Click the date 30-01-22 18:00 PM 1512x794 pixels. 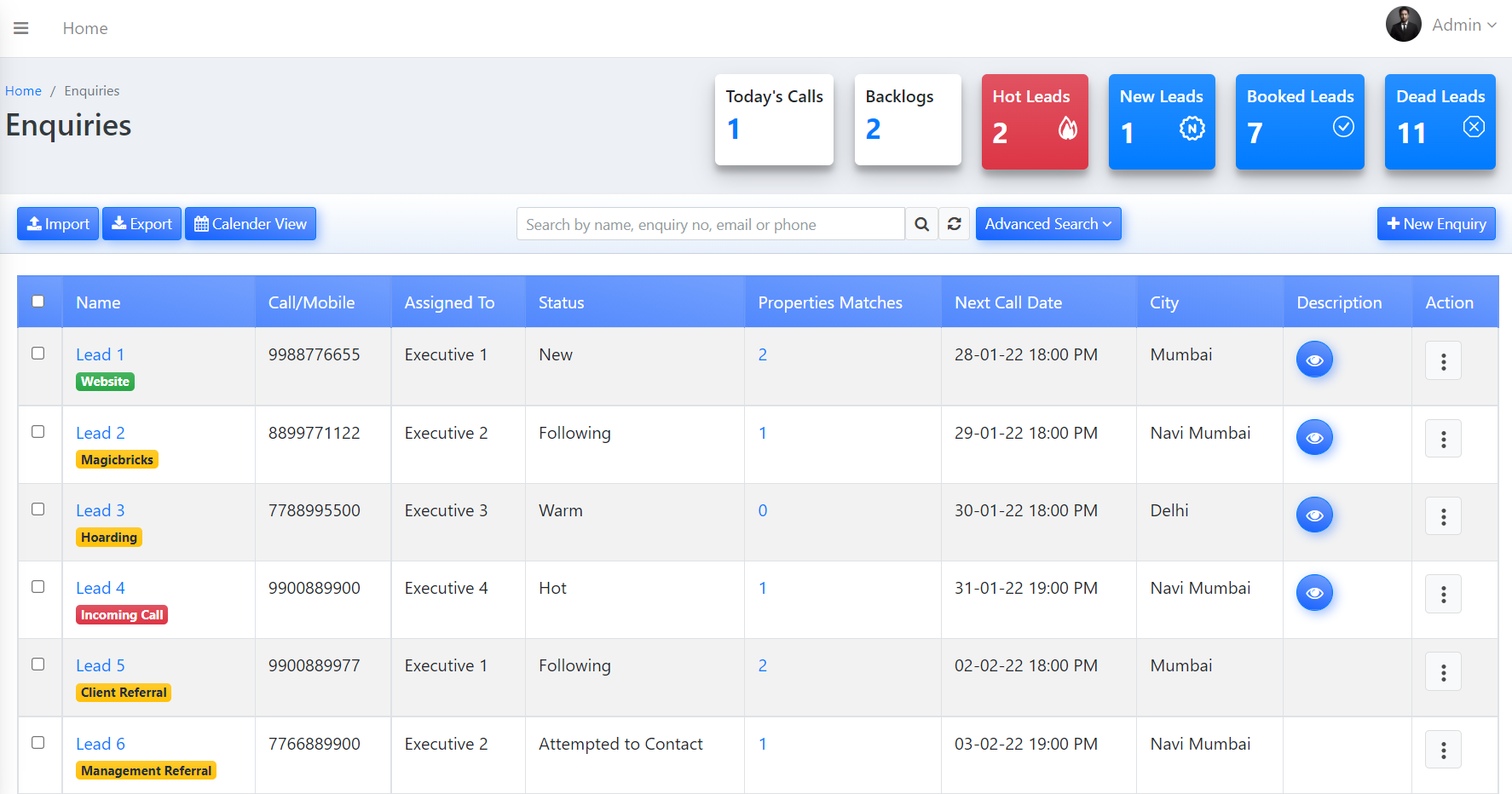coord(1026,510)
